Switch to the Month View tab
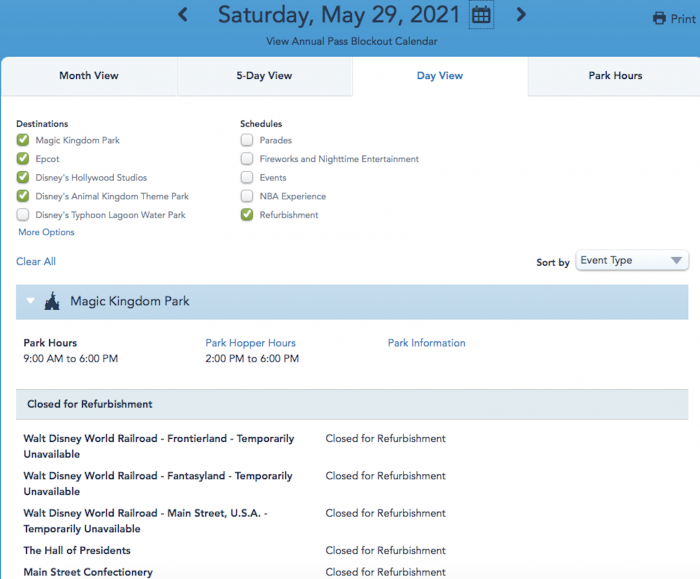This screenshot has height=579, width=700. click(x=89, y=76)
